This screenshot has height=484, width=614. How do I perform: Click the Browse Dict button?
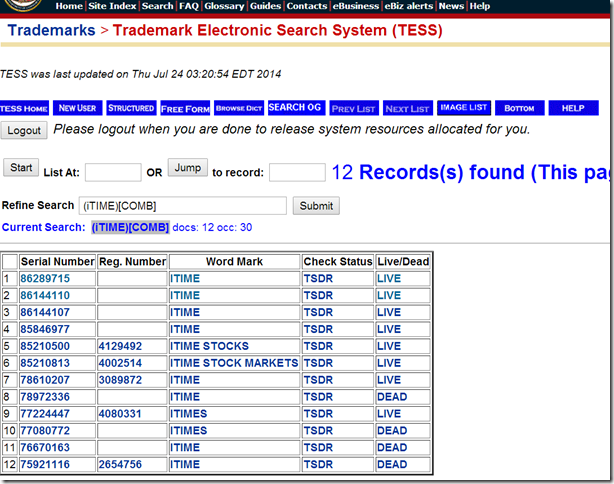click(239, 108)
